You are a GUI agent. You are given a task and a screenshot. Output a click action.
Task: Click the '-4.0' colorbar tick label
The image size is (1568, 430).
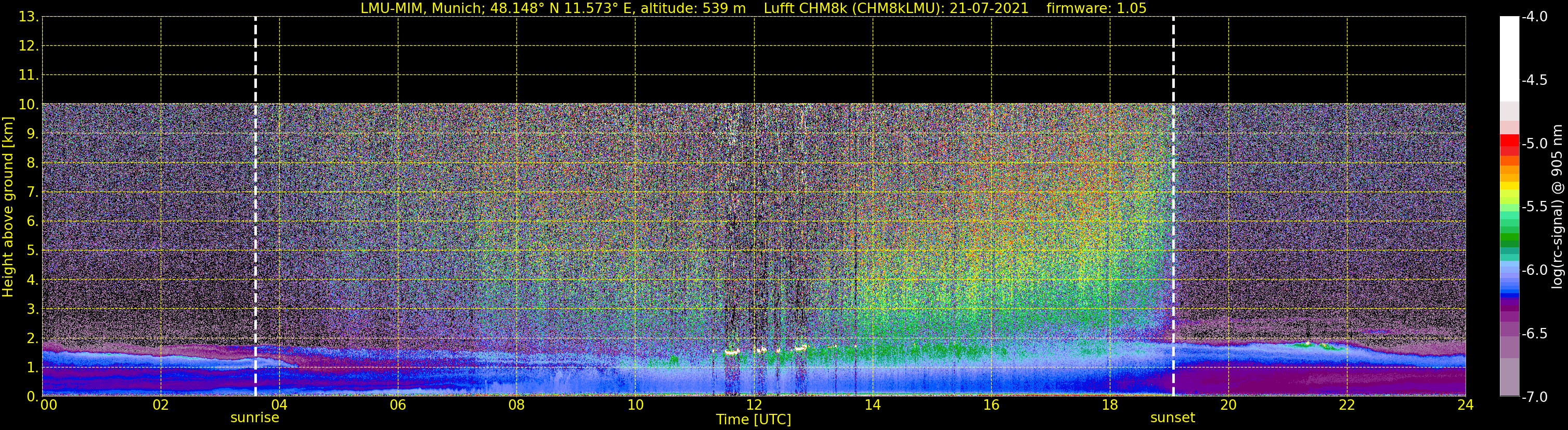(x=1535, y=17)
